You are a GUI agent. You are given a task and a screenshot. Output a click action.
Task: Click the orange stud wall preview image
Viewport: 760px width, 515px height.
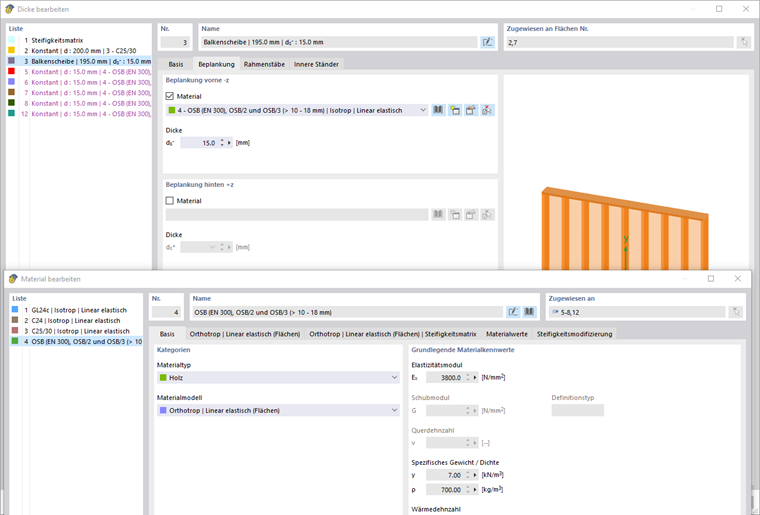click(625, 228)
